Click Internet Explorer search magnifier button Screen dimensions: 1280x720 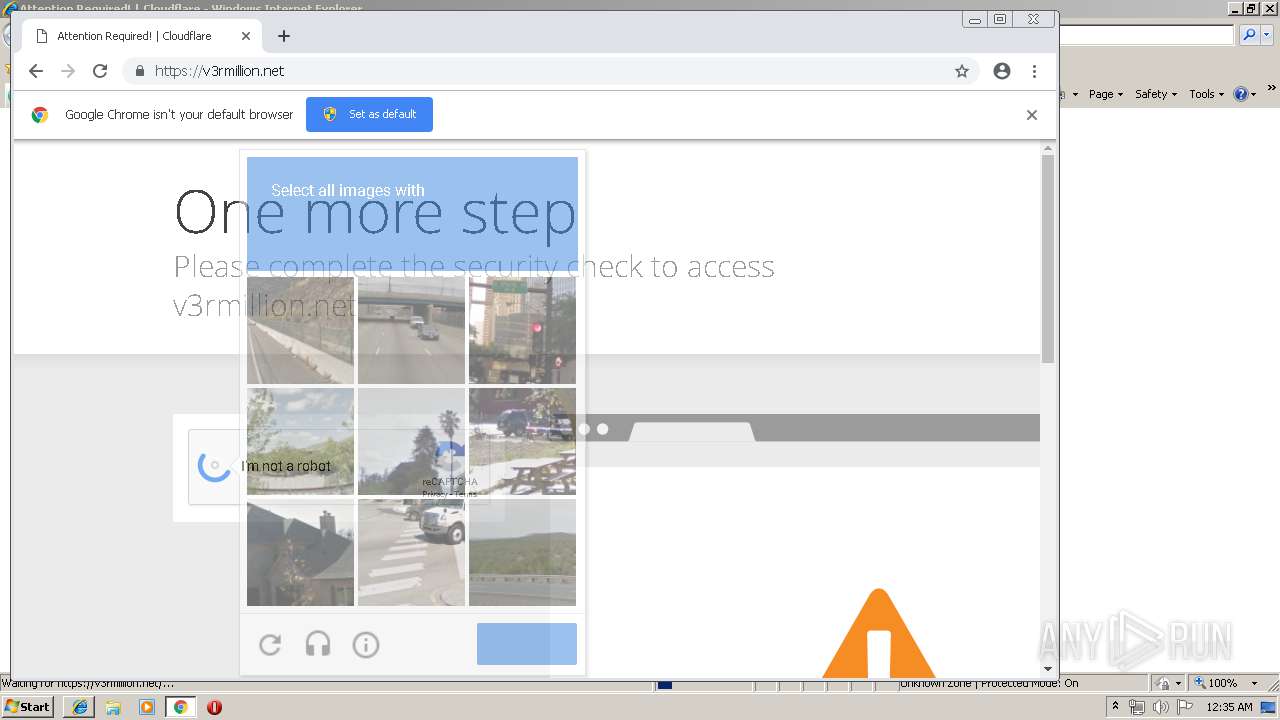(x=1249, y=35)
